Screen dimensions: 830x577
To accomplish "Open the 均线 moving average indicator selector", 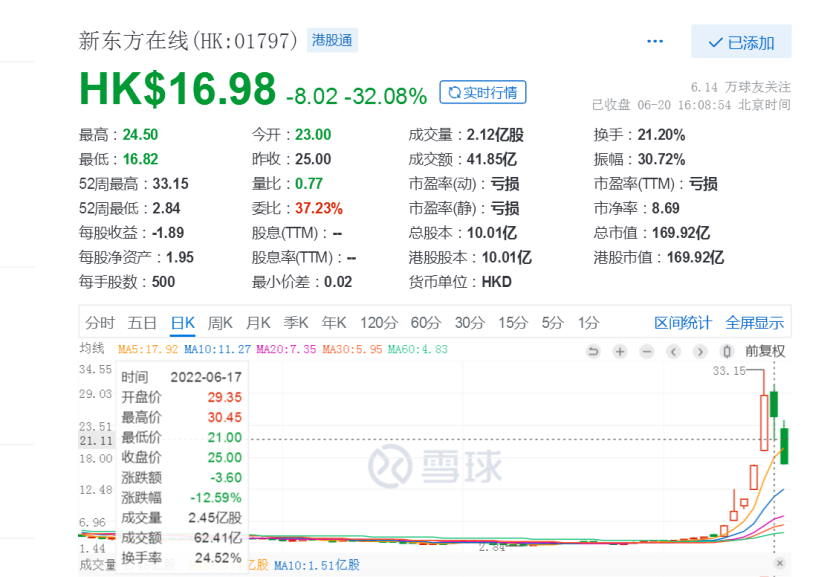I will [92, 348].
